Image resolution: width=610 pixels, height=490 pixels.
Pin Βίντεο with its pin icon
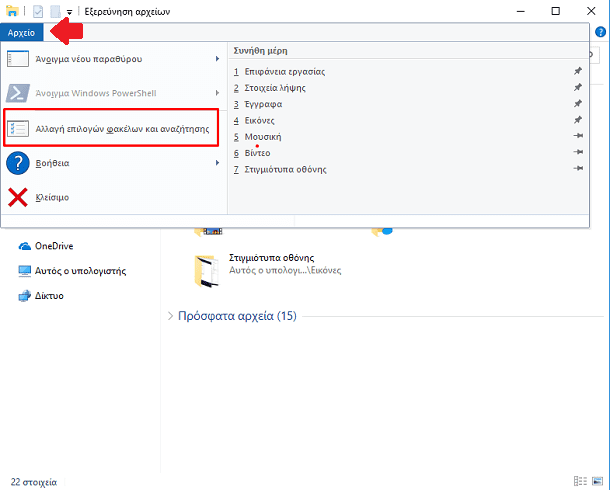tap(578, 152)
